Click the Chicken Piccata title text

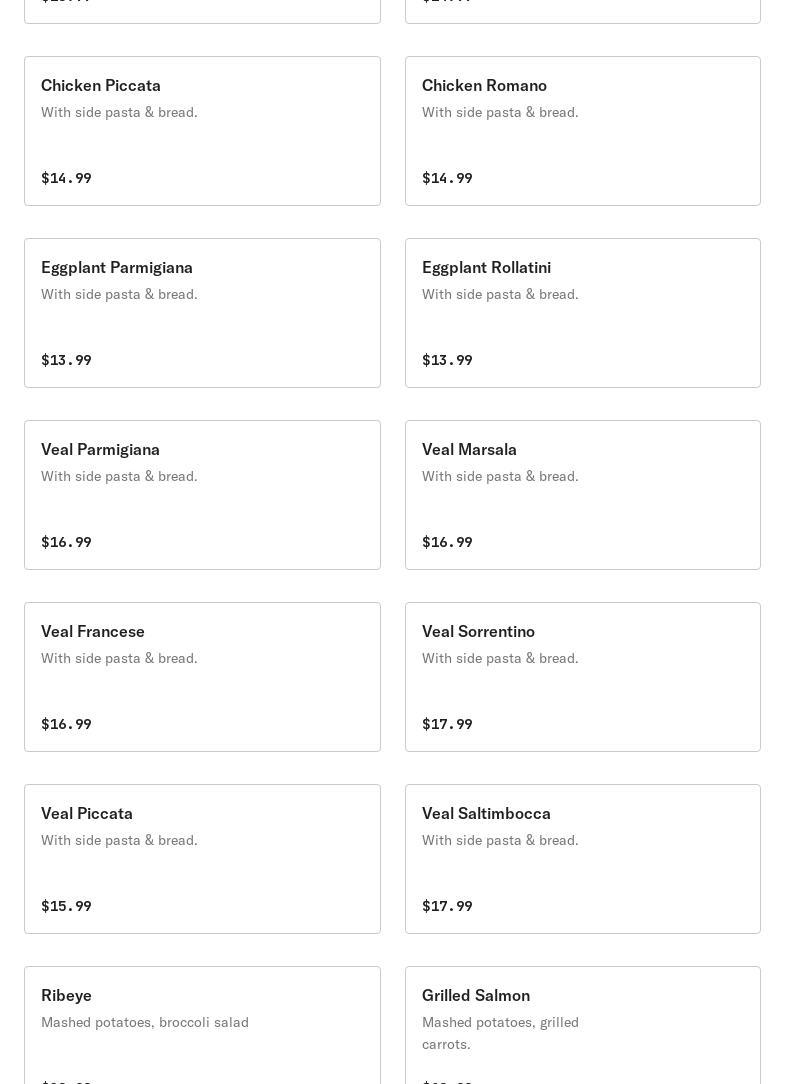pos(101,85)
